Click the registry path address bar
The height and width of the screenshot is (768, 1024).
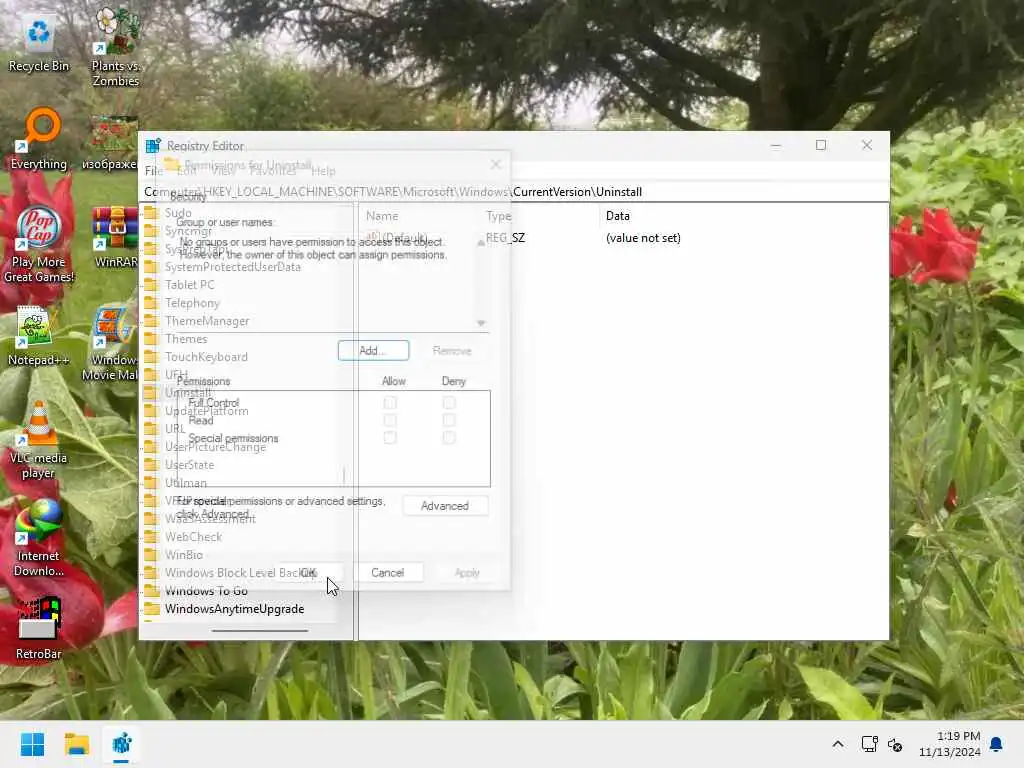pos(515,192)
